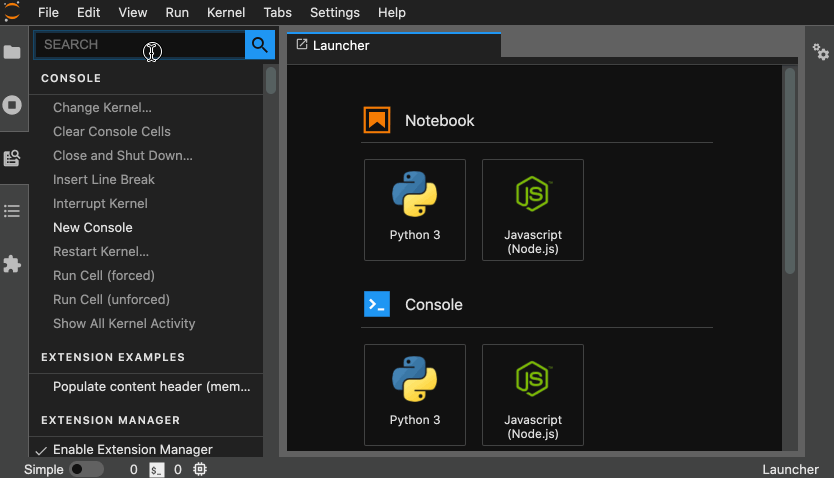The width and height of the screenshot is (834, 478).
Task: Click the Clear Console Cells command
Action: coord(112,131)
